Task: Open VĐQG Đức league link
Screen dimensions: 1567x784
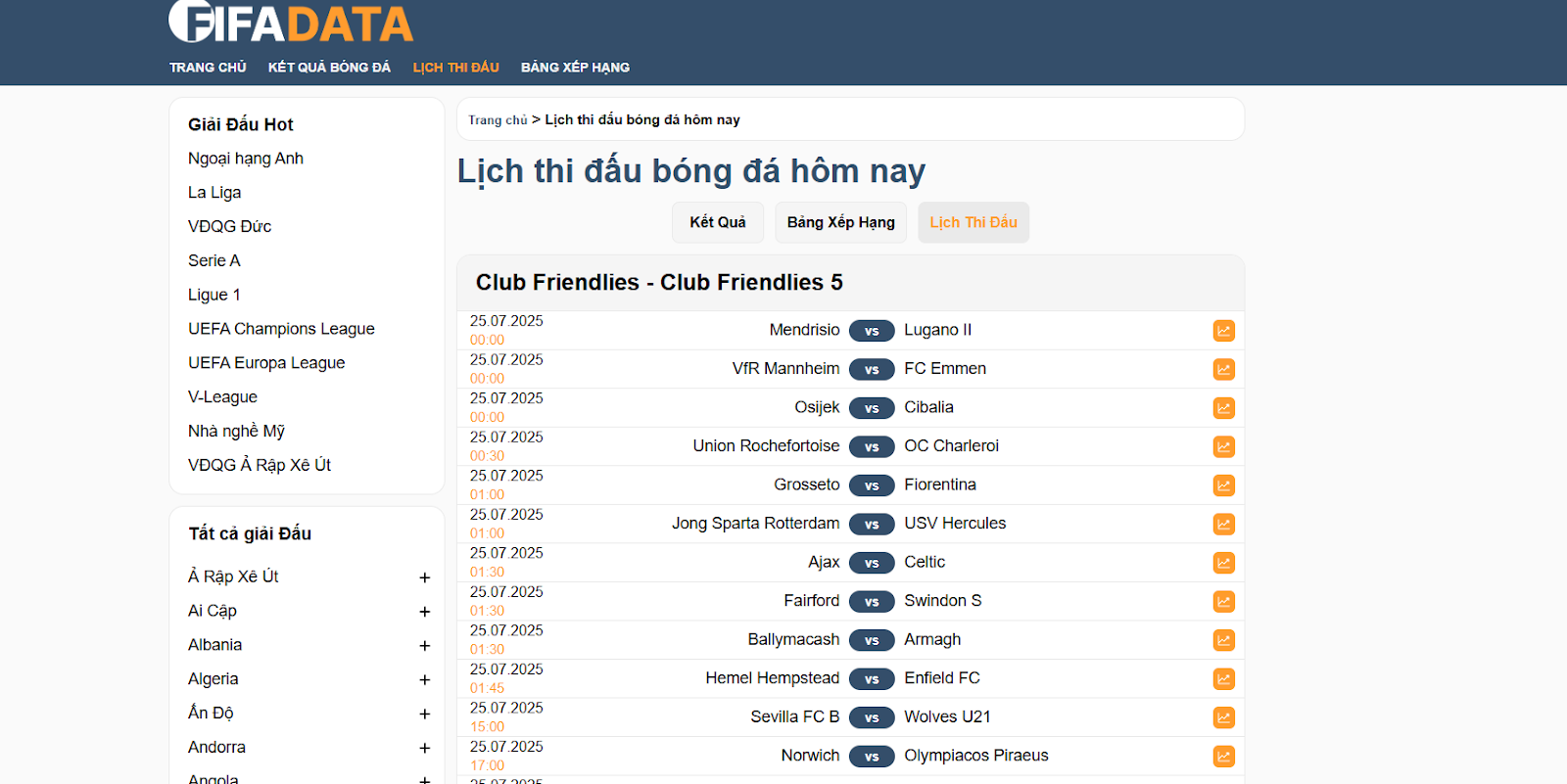Action: click(230, 226)
